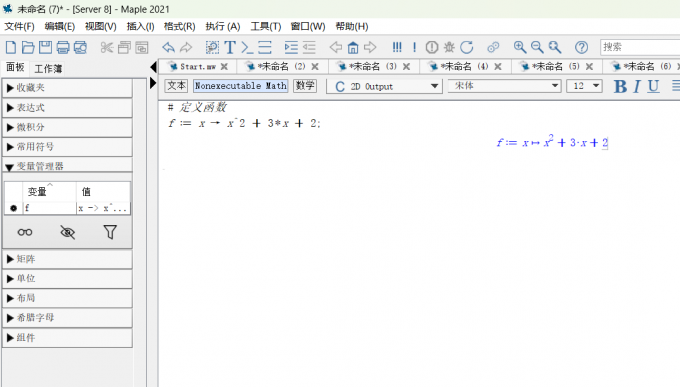Focus the 搜索 search field
This screenshot has height=387, width=680.
[x=640, y=46]
